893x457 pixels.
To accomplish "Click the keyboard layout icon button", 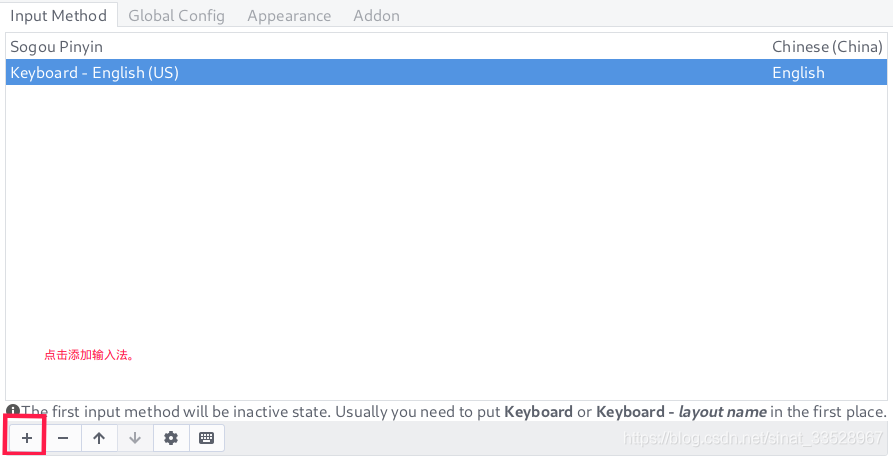I will point(207,438).
